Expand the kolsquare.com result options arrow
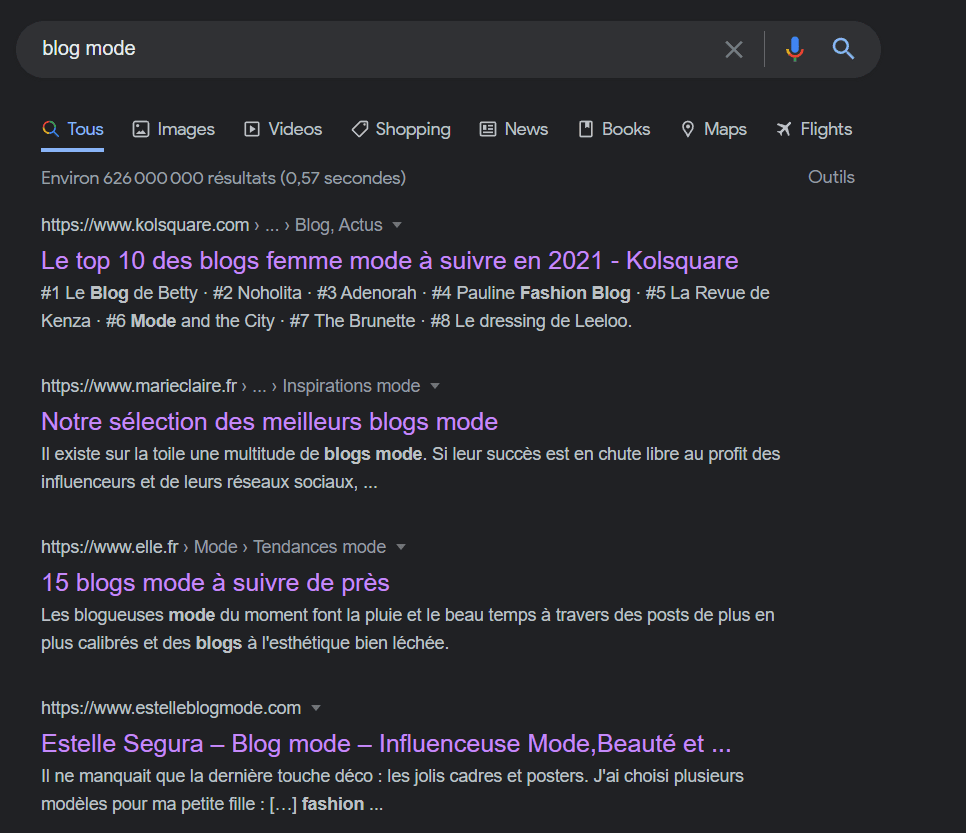 [x=397, y=226]
